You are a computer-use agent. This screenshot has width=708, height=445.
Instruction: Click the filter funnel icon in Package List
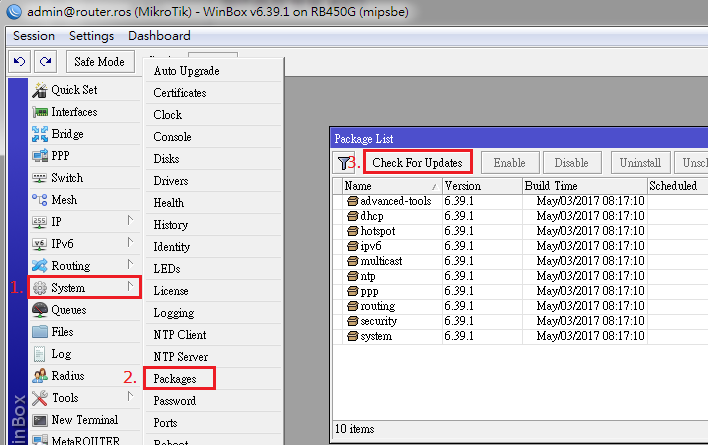(344, 162)
